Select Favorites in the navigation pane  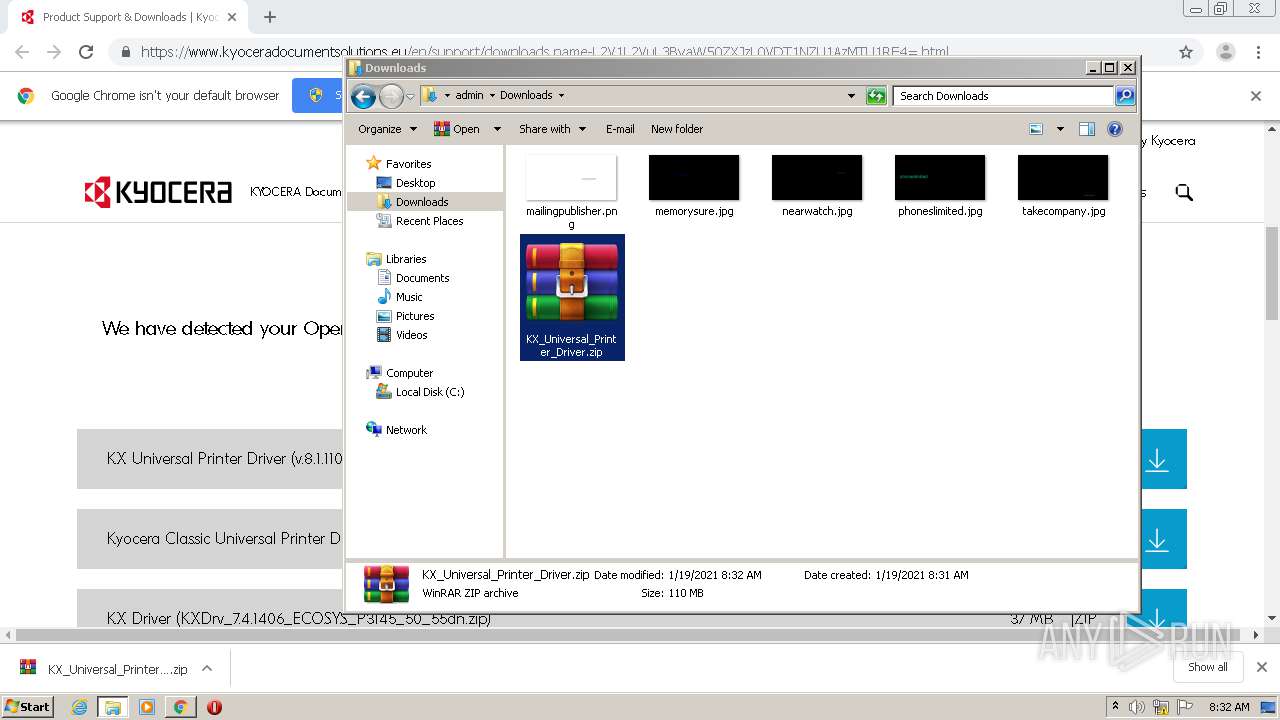pos(408,164)
